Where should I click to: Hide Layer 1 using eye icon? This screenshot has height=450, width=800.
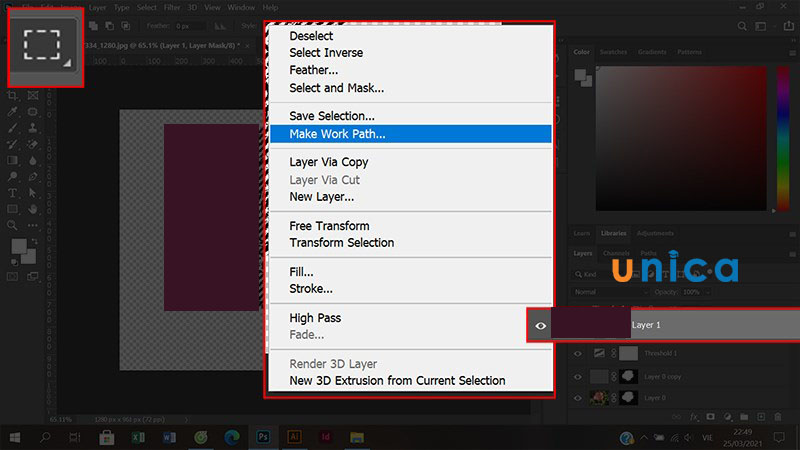pyautogui.click(x=541, y=326)
